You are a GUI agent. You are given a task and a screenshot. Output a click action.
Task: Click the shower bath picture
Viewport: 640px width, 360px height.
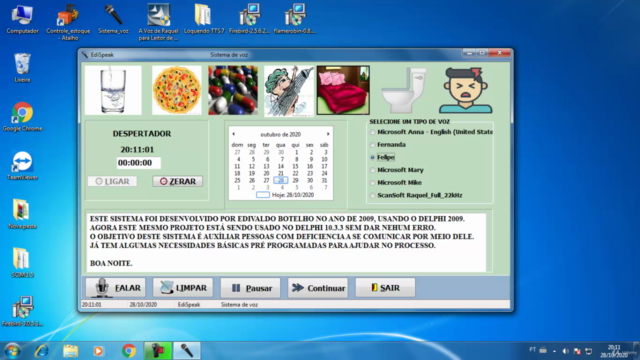click(289, 90)
